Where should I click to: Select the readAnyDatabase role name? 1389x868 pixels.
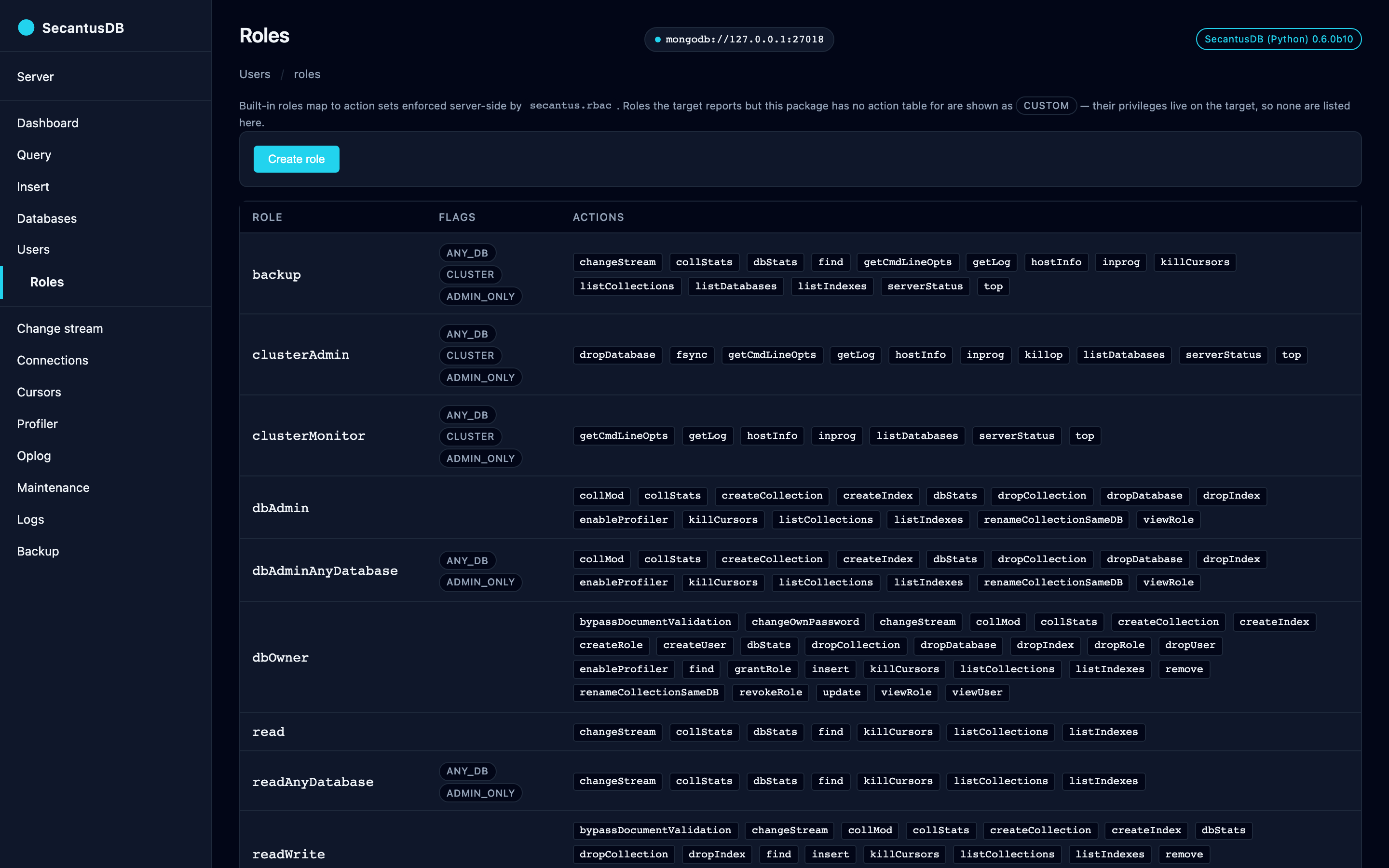pyautogui.click(x=313, y=782)
